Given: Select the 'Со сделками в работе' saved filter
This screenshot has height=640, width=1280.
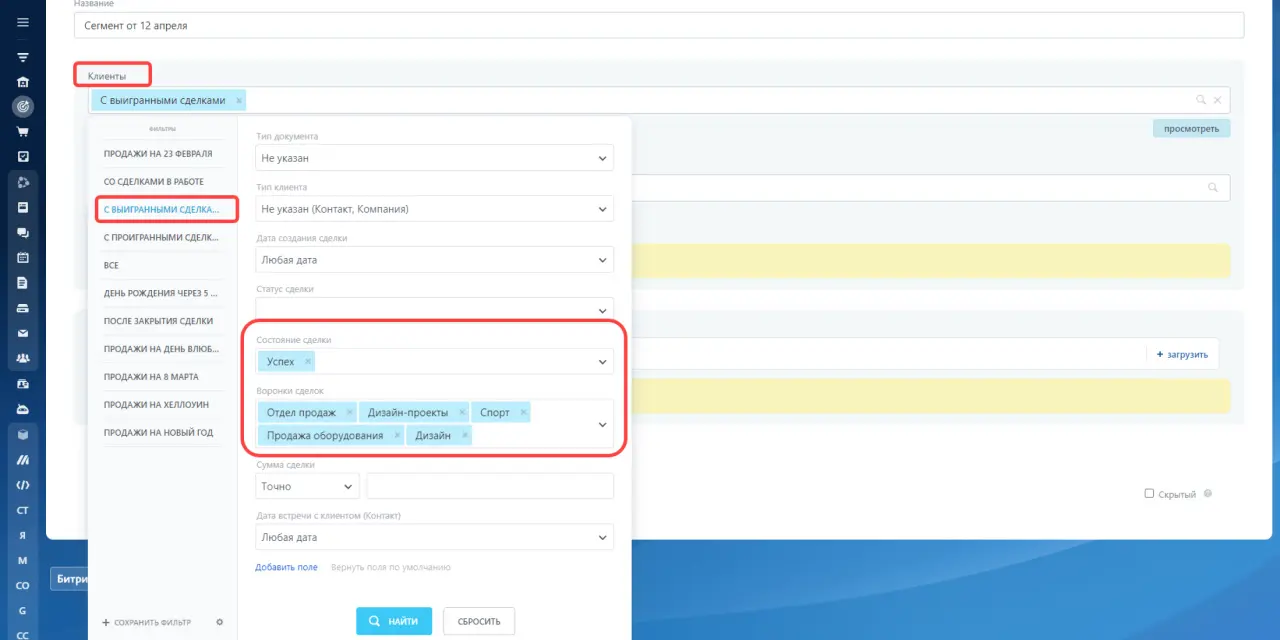Looking at the screenshot, I should 154,182.
